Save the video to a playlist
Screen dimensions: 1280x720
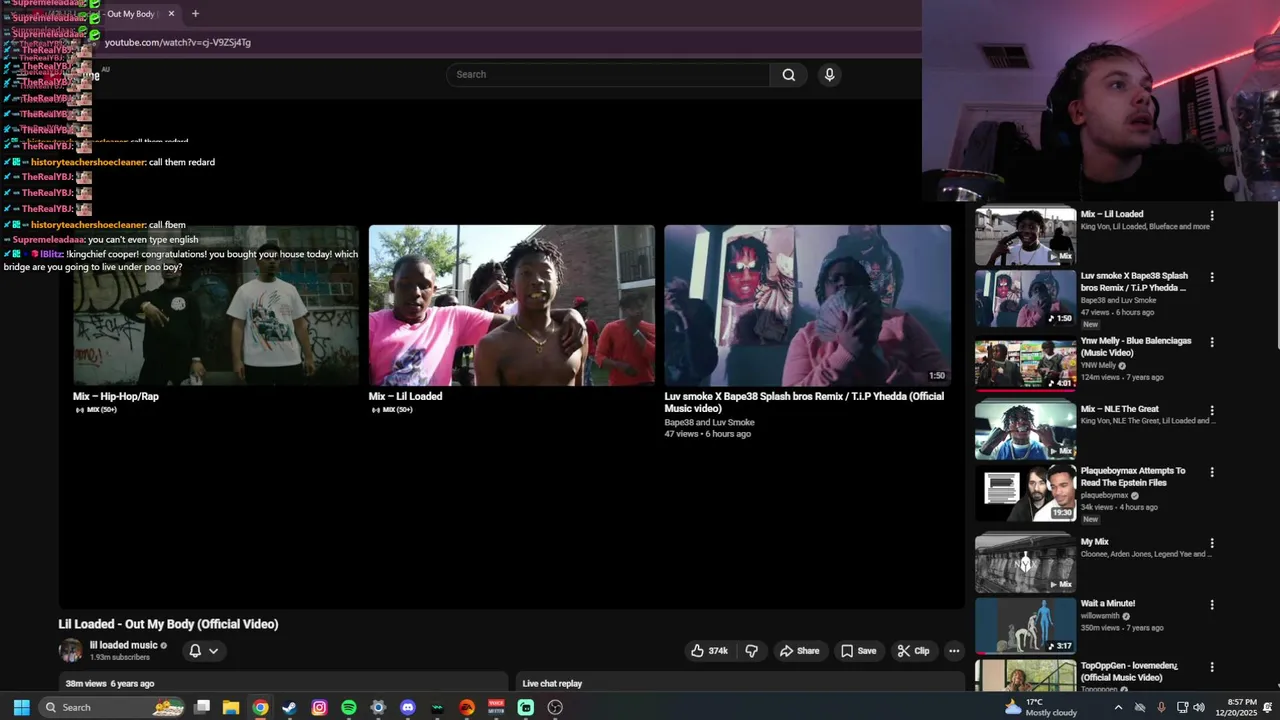[x=858, y=651]
